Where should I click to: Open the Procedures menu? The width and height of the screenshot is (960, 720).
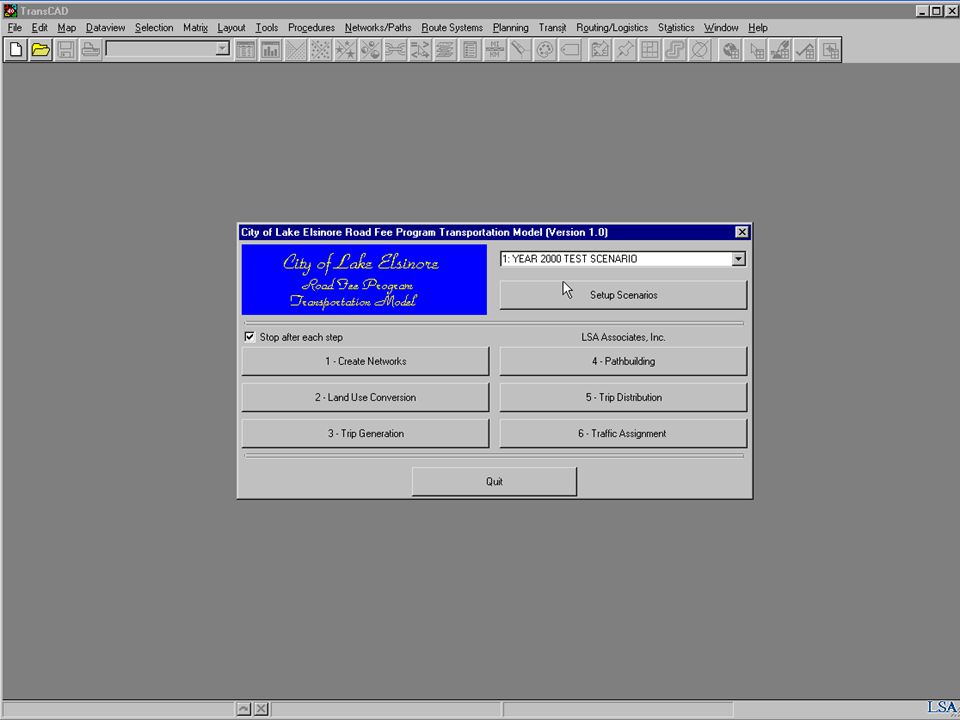tap(311, 28)
